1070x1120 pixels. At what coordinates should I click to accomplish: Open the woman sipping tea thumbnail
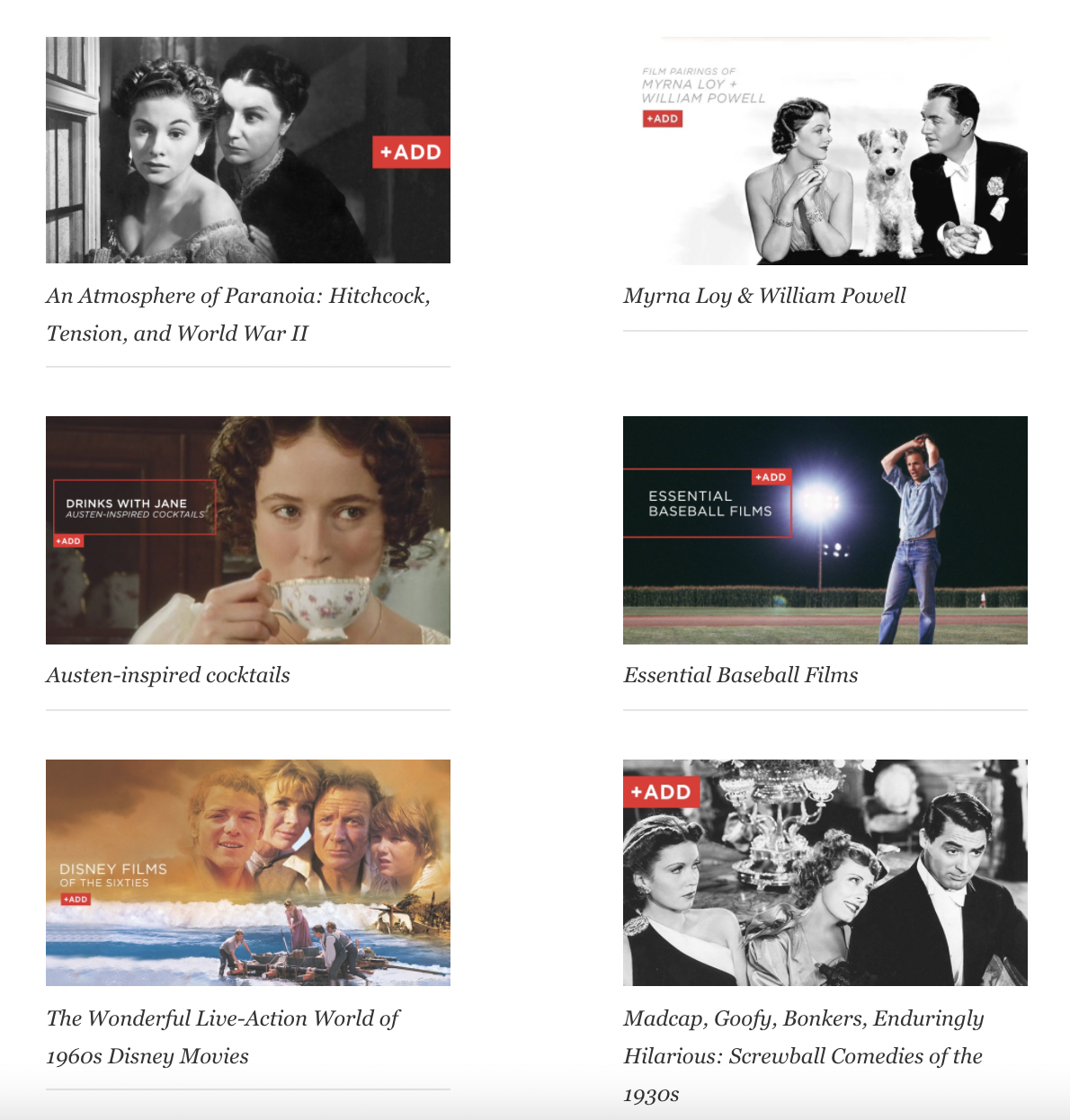[248, 530]
